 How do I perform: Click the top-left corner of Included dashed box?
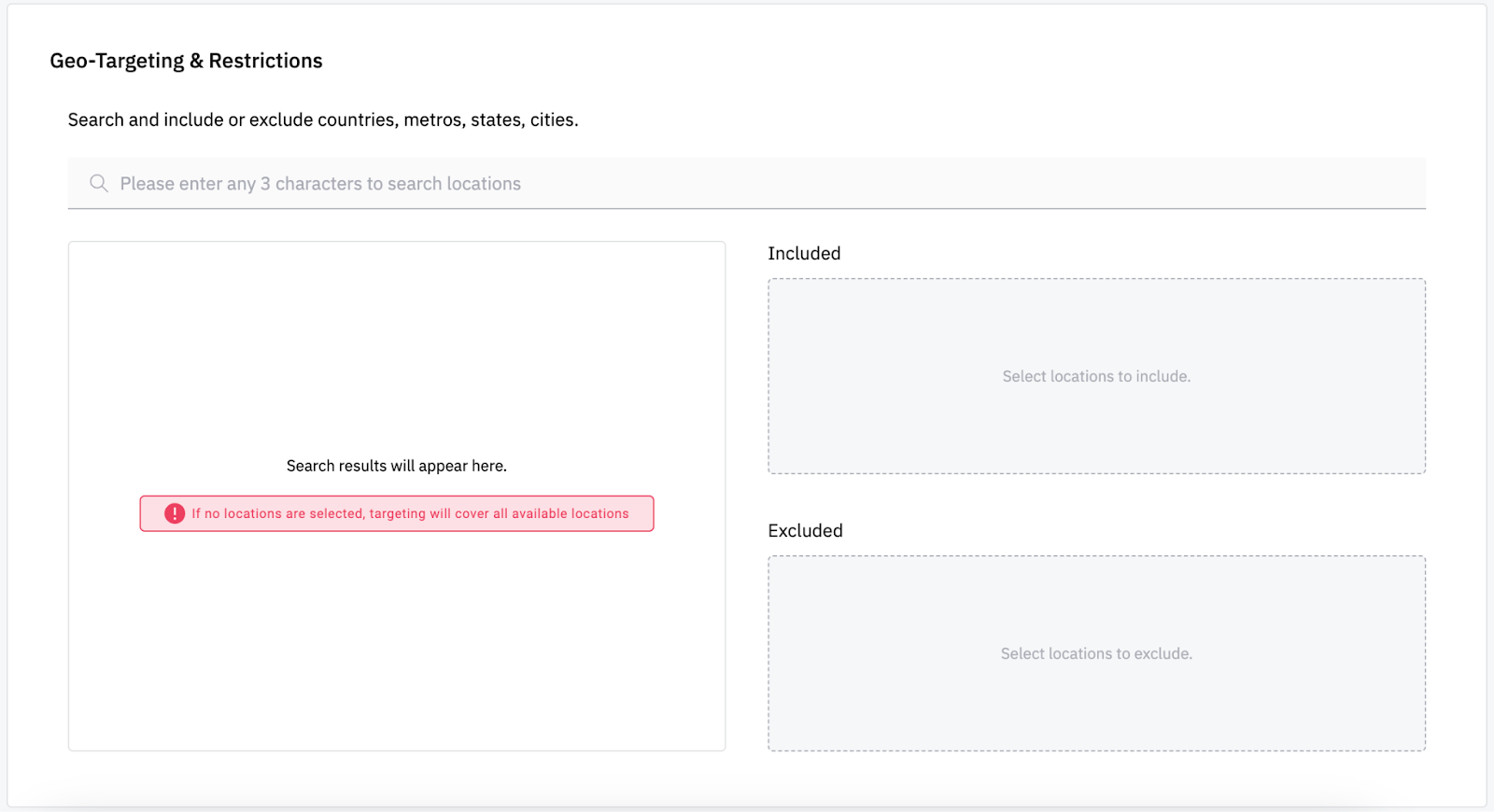coord(772,283)
